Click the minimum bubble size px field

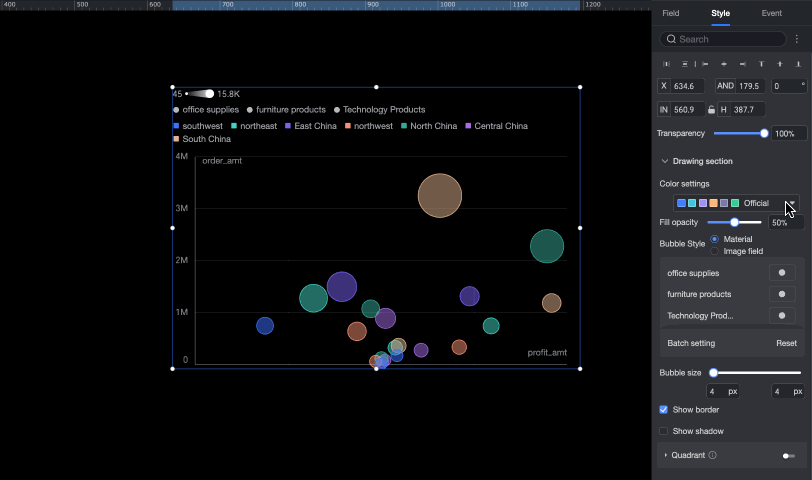click(x=723, y=391)
